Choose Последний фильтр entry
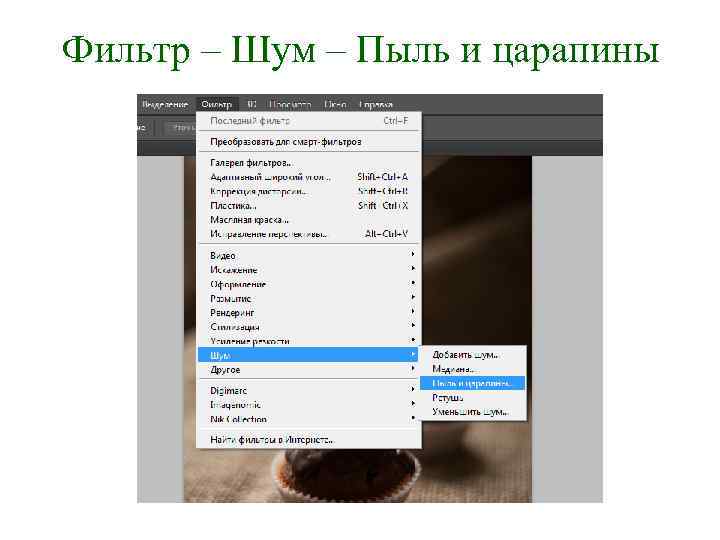 coord(309,121)
